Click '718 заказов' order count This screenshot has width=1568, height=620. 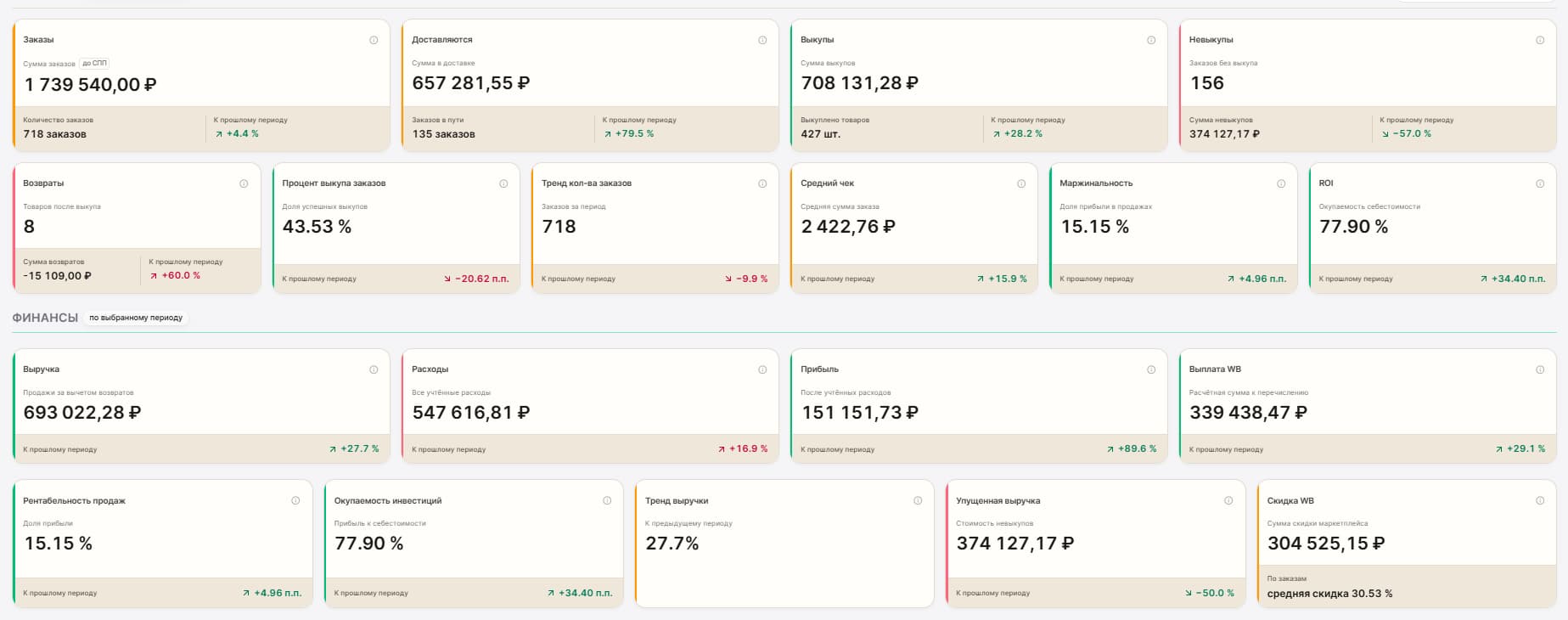54,134
